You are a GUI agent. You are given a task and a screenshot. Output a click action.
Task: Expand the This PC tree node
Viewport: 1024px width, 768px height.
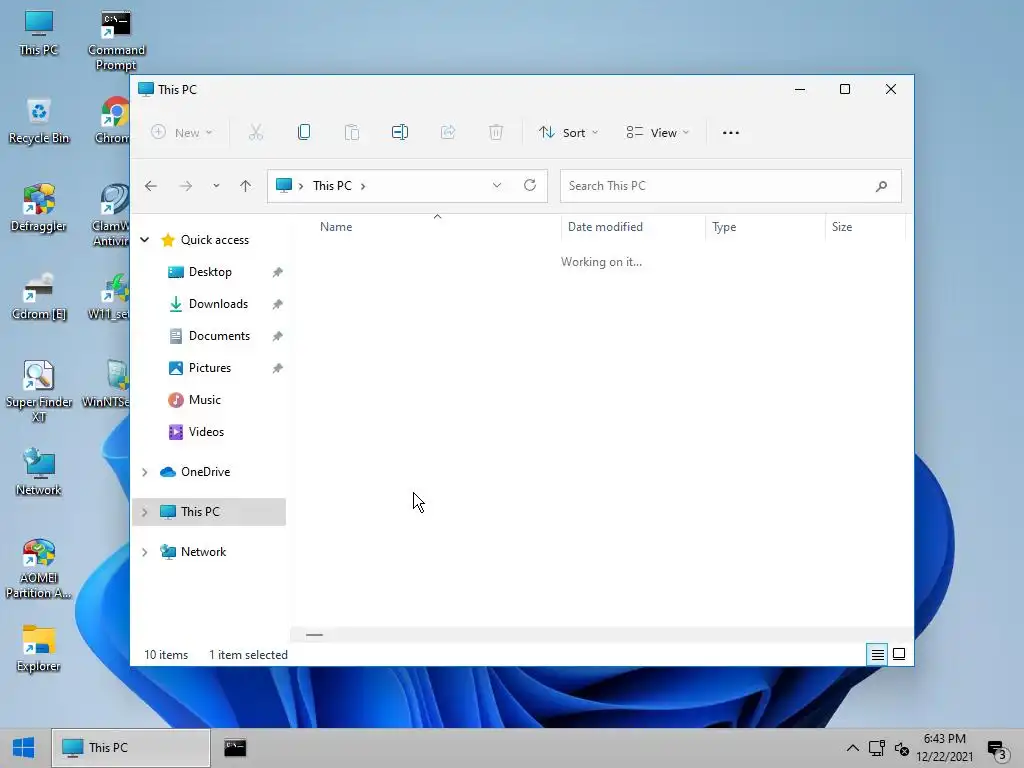[x=145, y=512]
